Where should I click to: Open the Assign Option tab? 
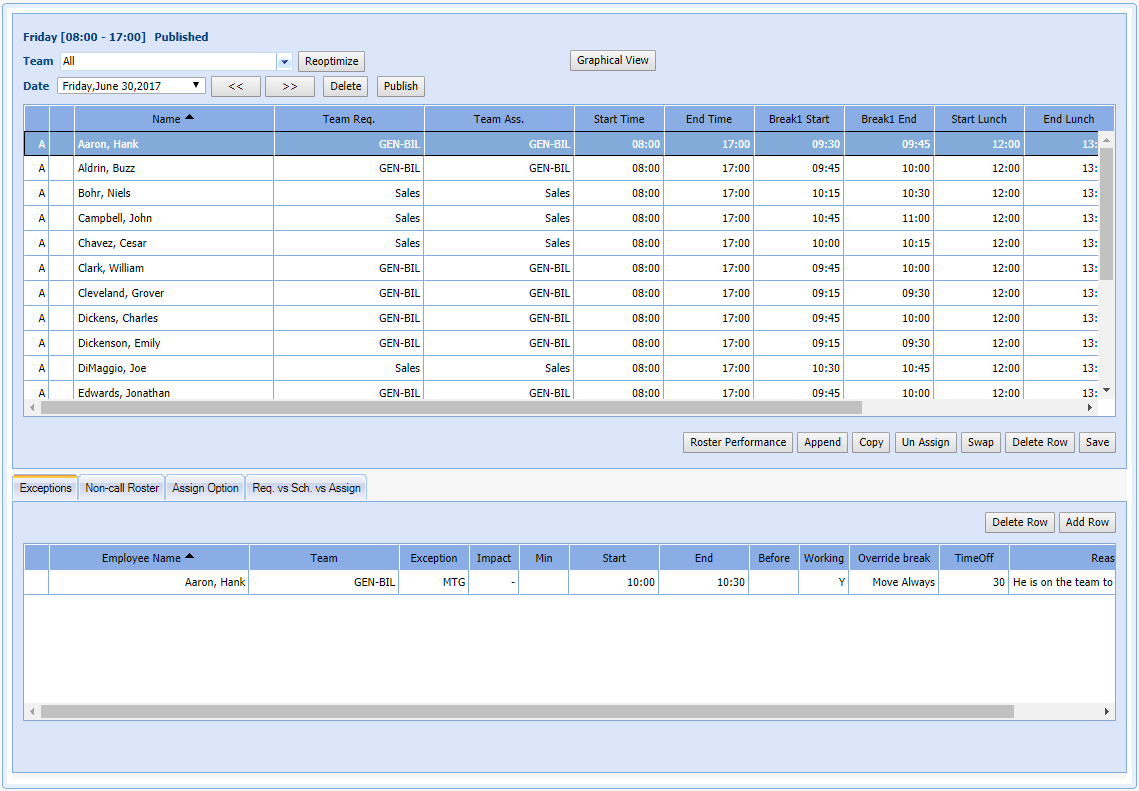pos(205,488)
